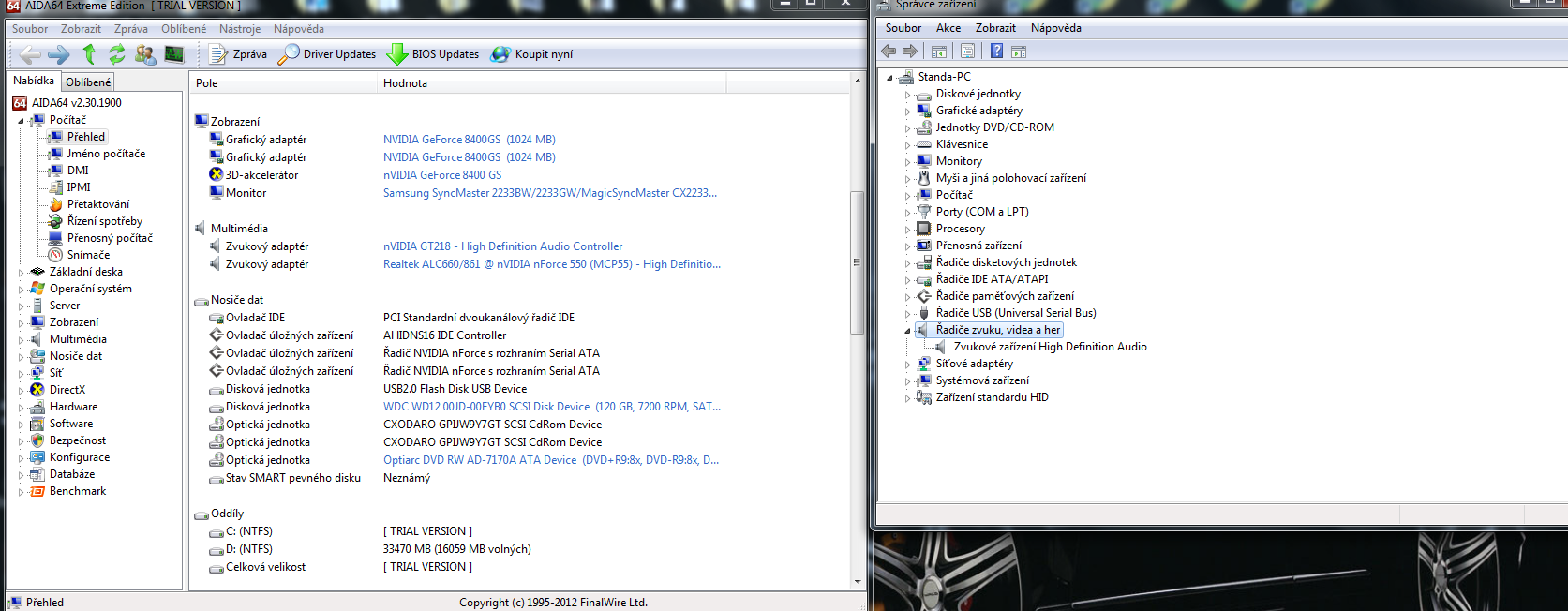Expand Základní deska tree node
This screenshot has width=1568, height=611.
pos(21,273)
